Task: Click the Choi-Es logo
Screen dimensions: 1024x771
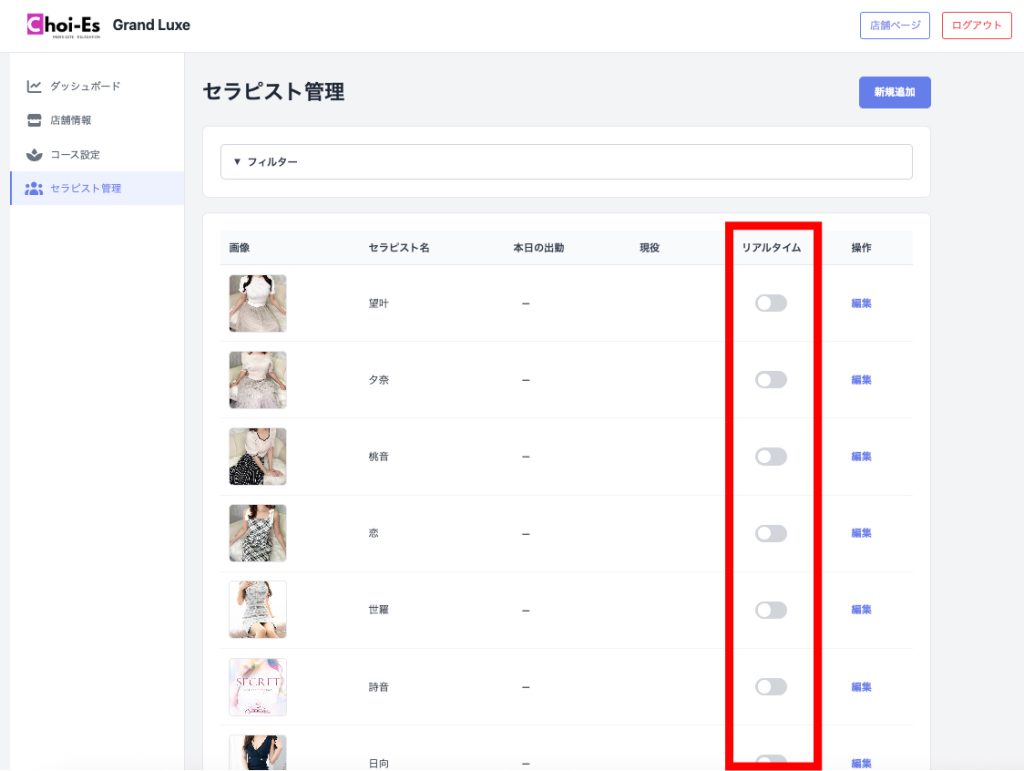Action: [x=63, y=25]
